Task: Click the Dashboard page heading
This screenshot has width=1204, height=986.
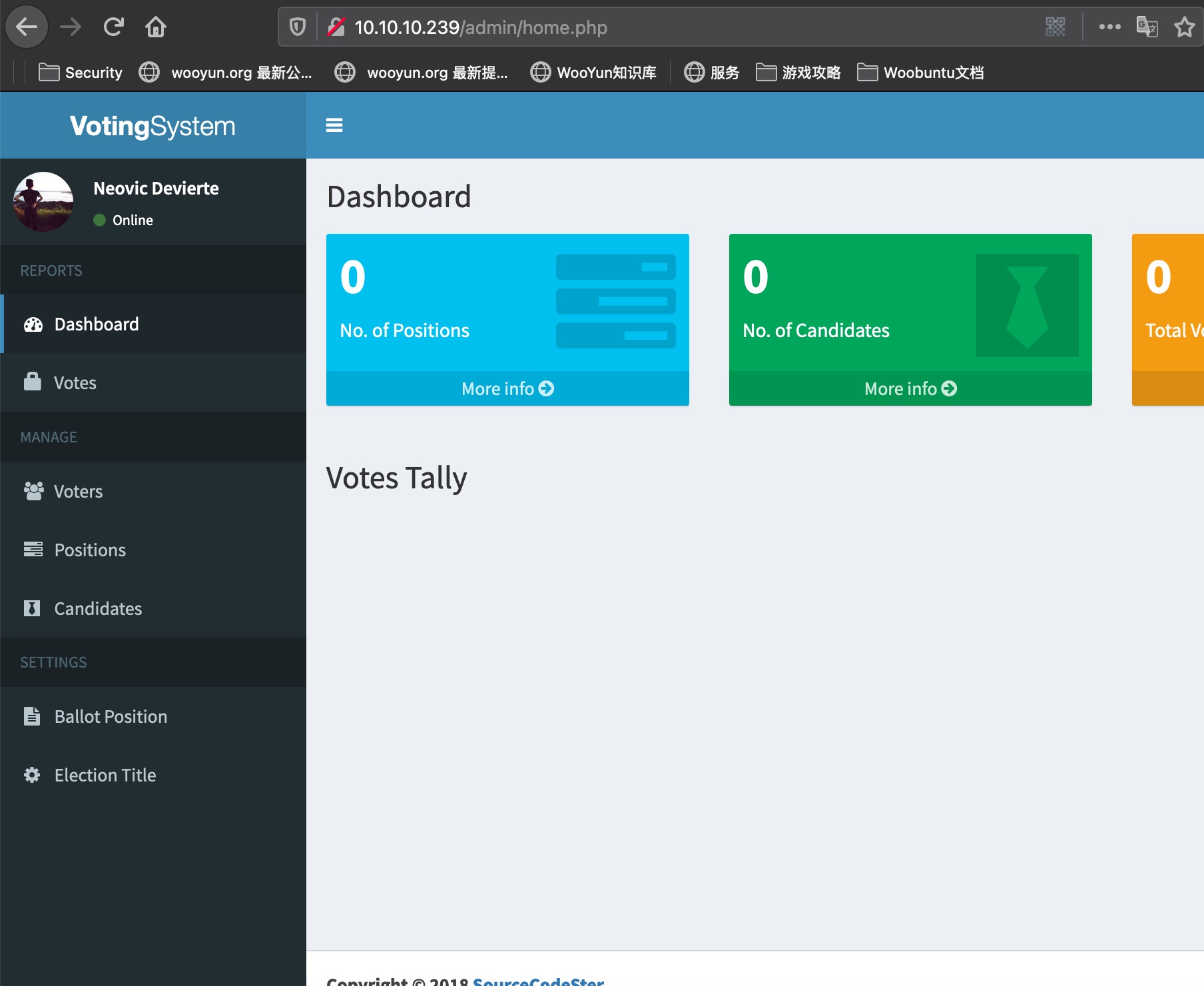Action: point(399,197)
